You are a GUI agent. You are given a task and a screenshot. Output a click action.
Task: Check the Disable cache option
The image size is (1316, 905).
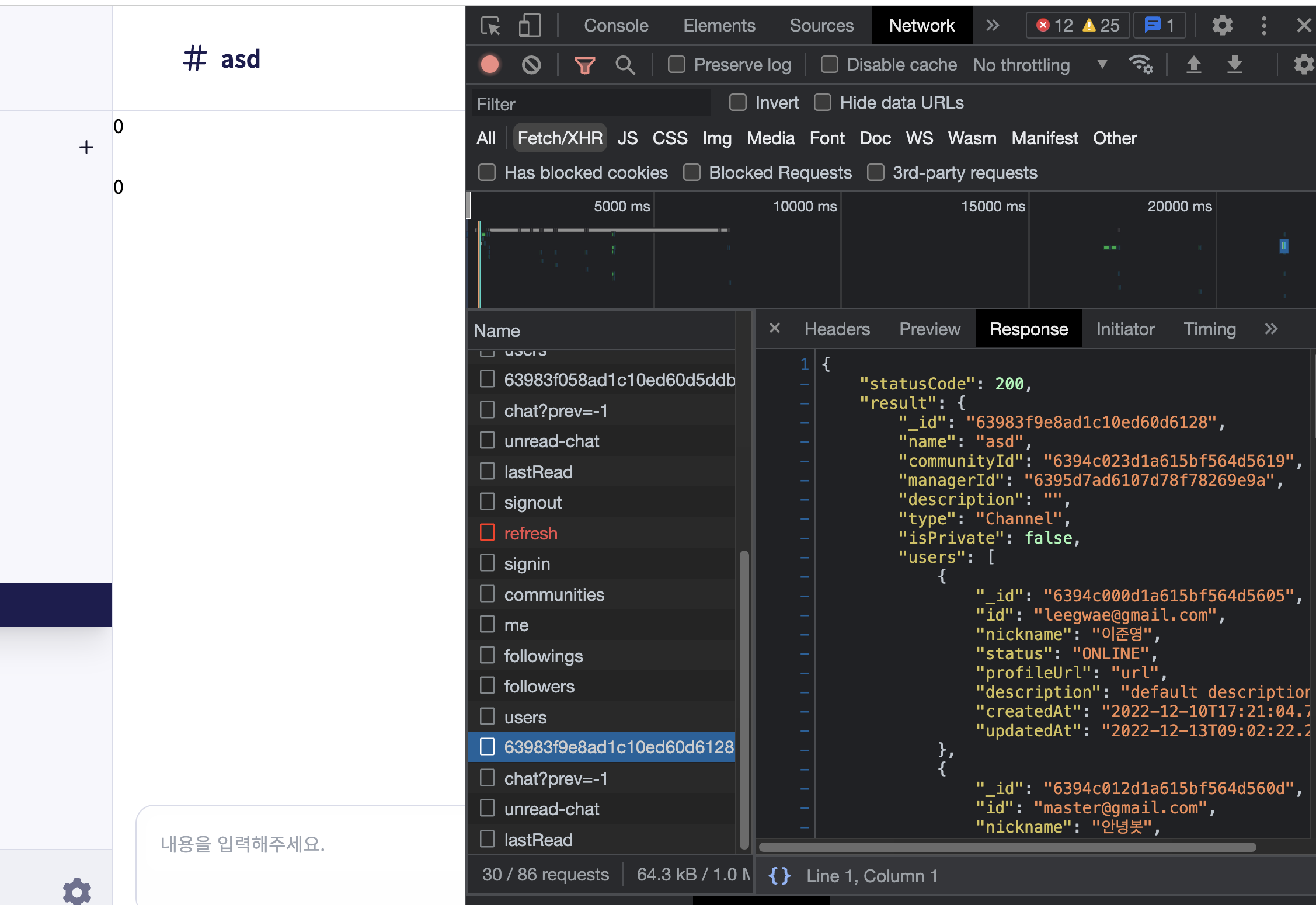(x=830, y=65)
